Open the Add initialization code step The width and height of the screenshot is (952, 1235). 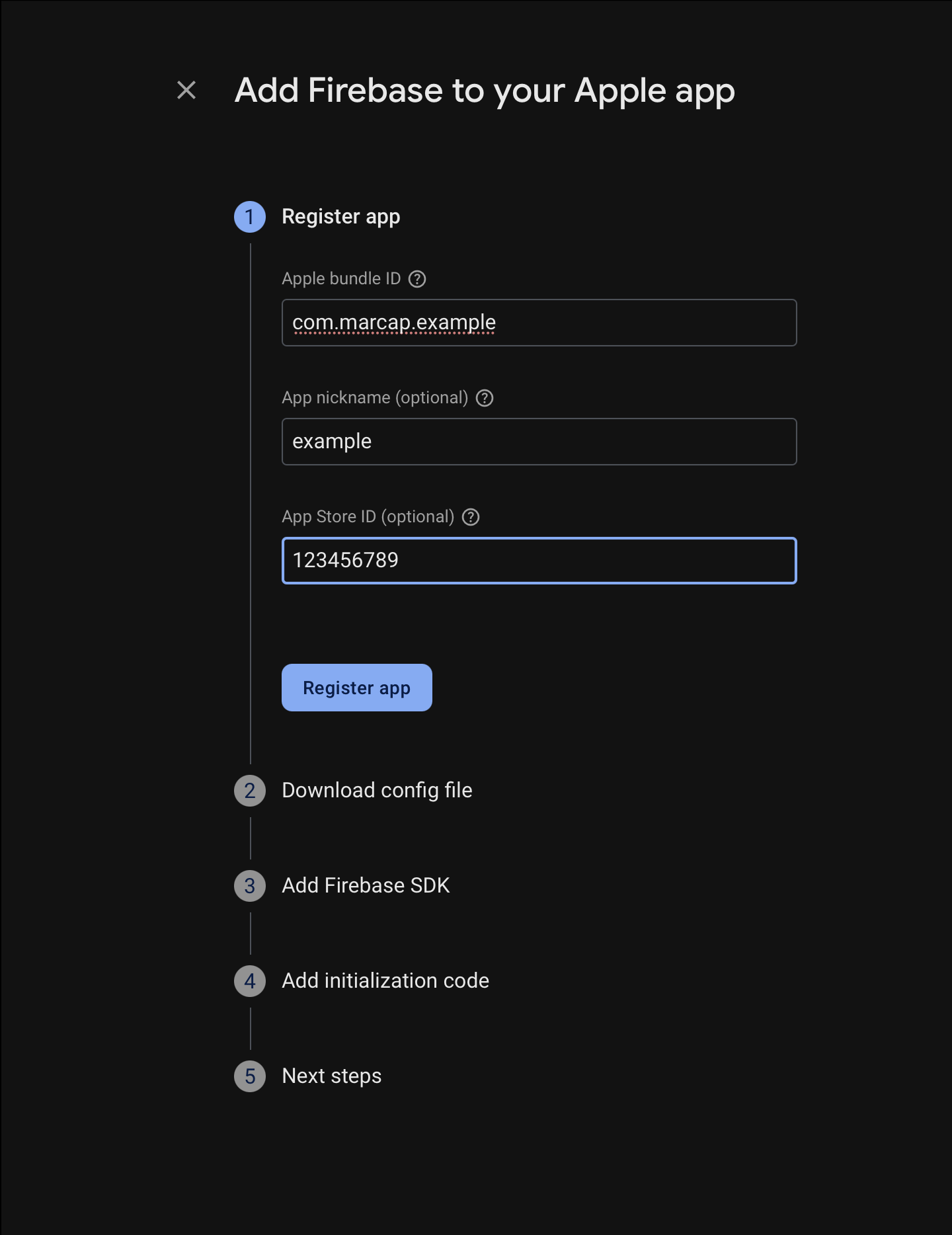tap(385, 981)
